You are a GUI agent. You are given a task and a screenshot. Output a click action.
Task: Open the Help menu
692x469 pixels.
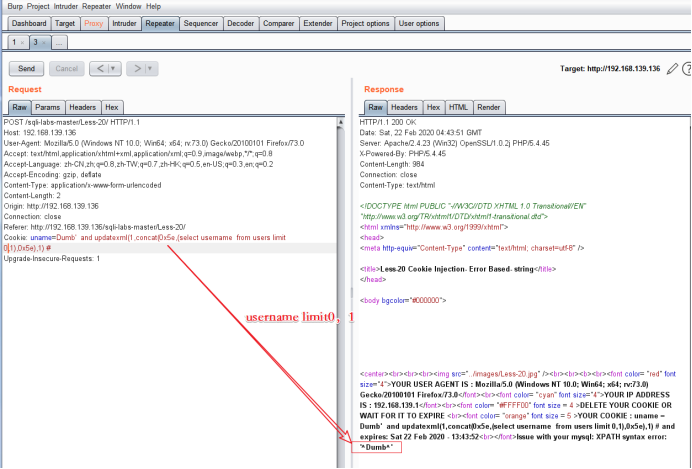pyautogui.click(x=154, y=6)
